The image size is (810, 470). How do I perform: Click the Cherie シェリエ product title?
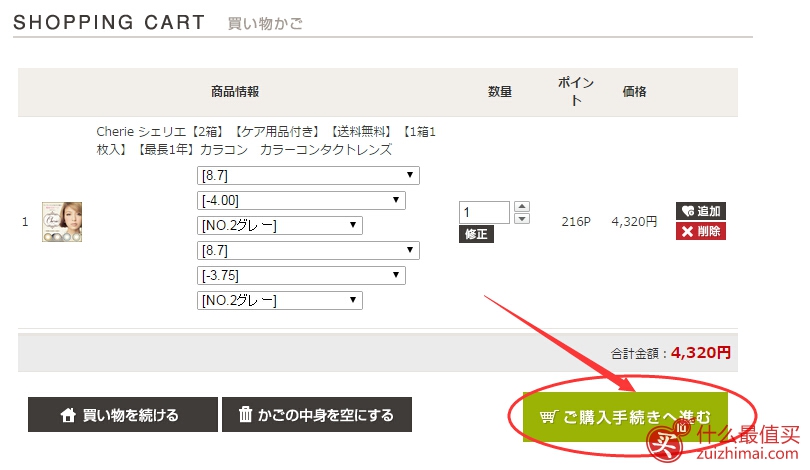[x=266, y=140]
